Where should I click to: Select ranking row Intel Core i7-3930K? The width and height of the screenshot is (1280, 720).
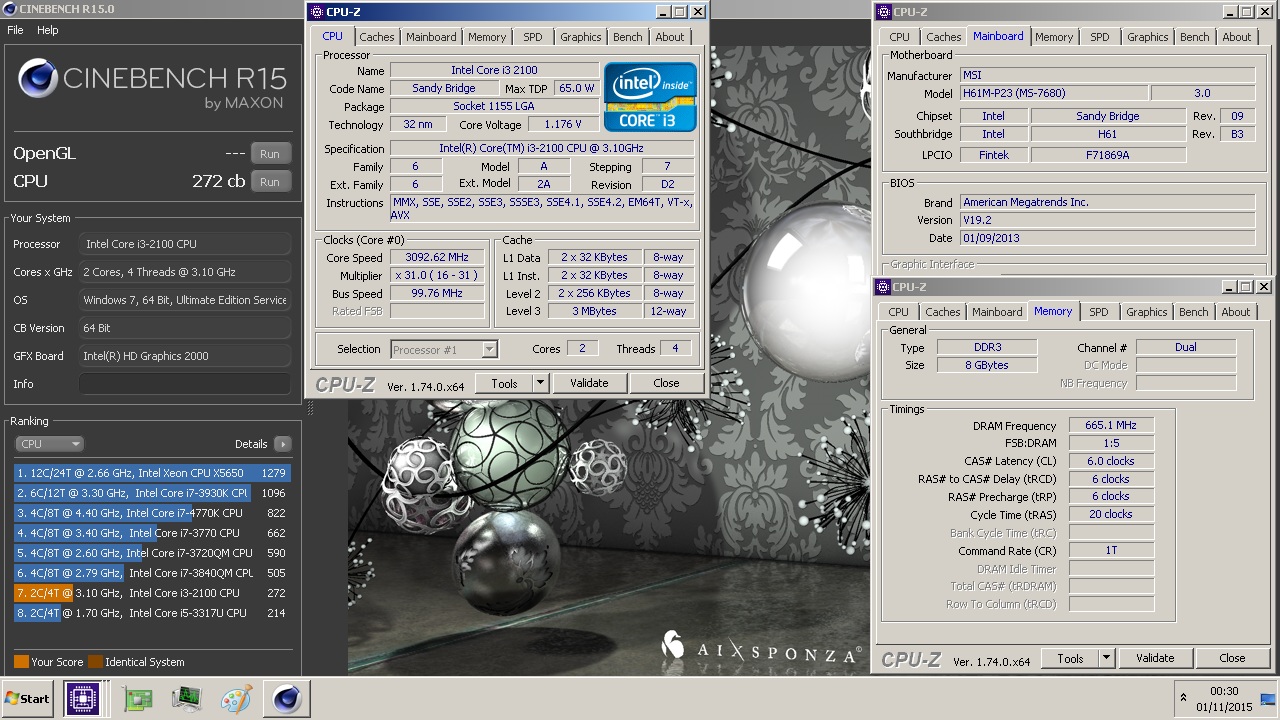click(x=152, y=493)
